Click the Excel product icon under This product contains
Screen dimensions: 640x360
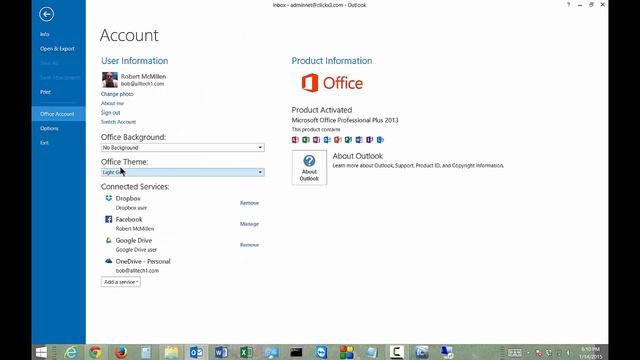[306, 140]
